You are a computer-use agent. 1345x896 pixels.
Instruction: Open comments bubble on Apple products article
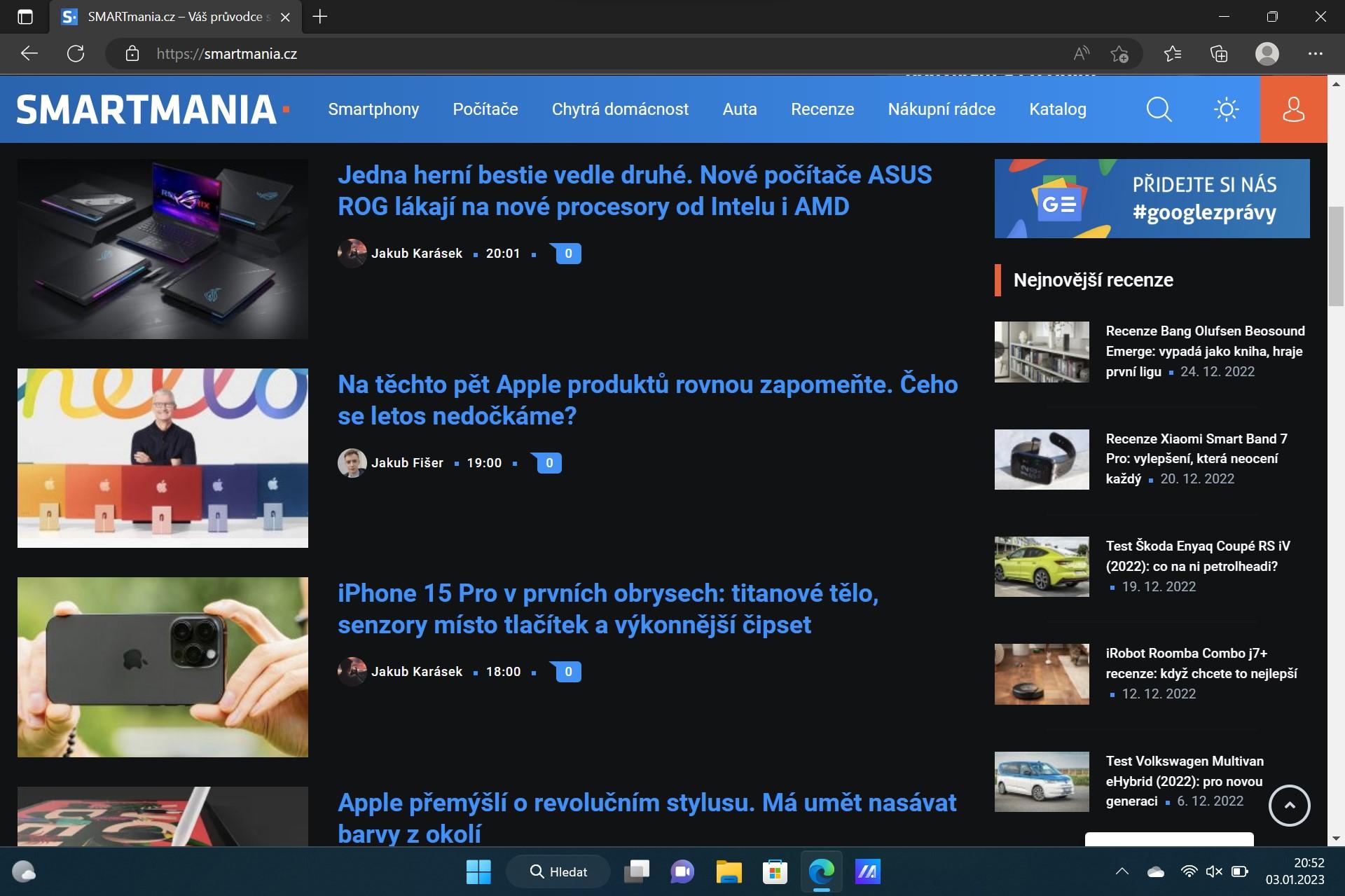(x=548, y=463)
